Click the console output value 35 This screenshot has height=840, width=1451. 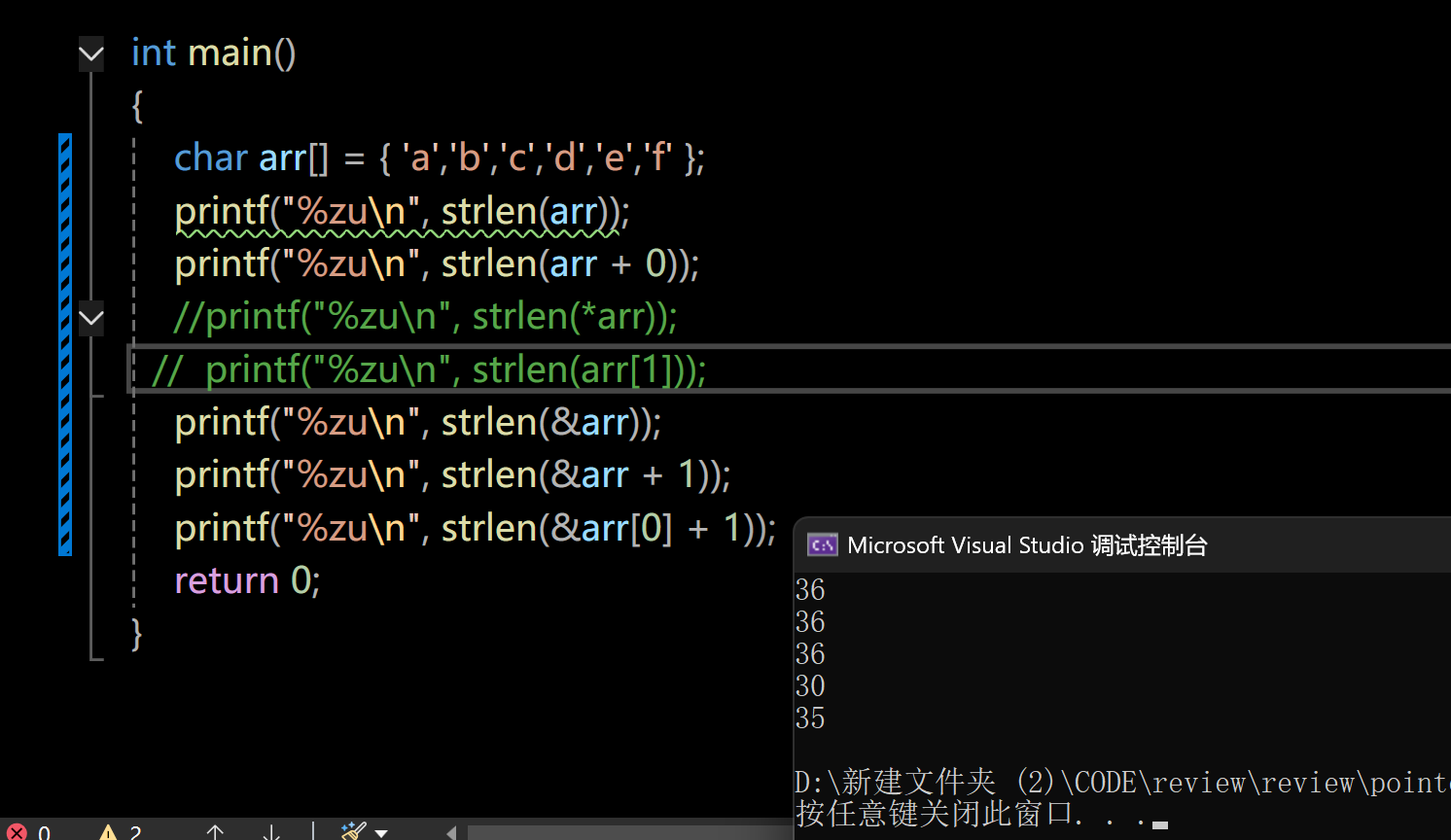click(x=810, y=718)
